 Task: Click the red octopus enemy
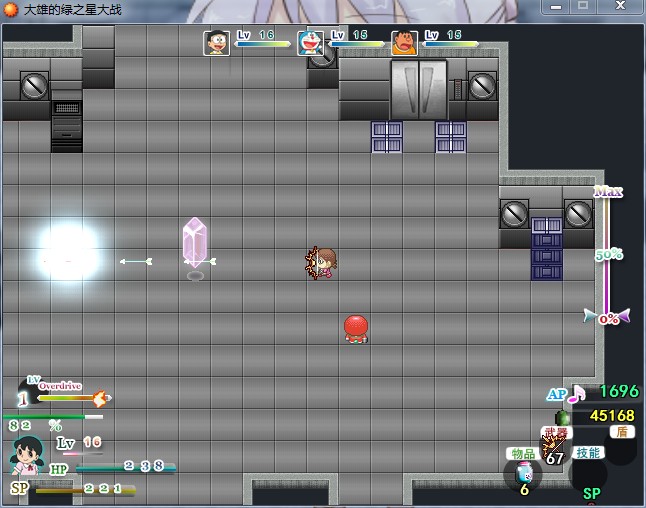click(x=356, y=329)
